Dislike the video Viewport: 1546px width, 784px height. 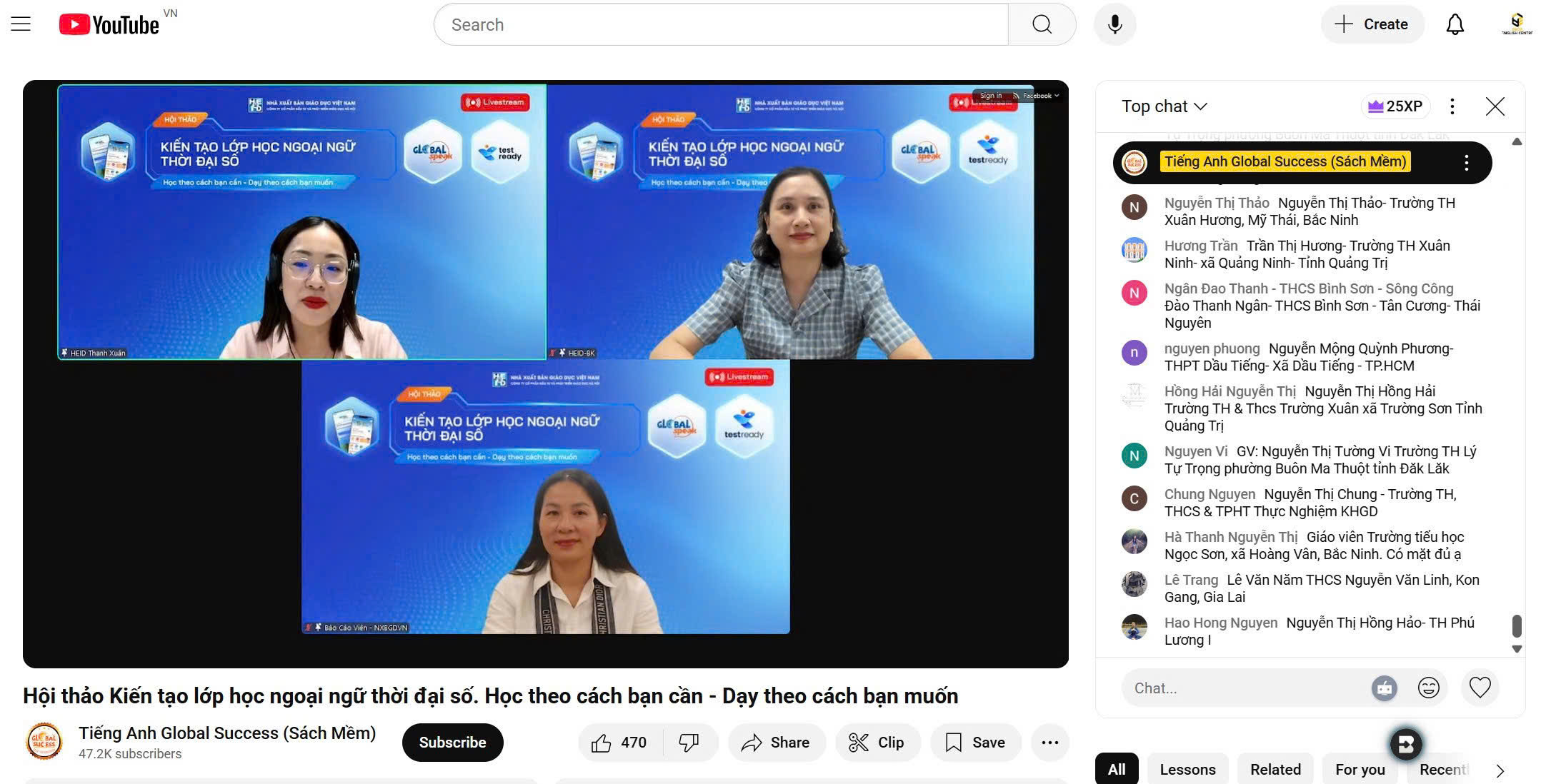[x=689, y=743]
